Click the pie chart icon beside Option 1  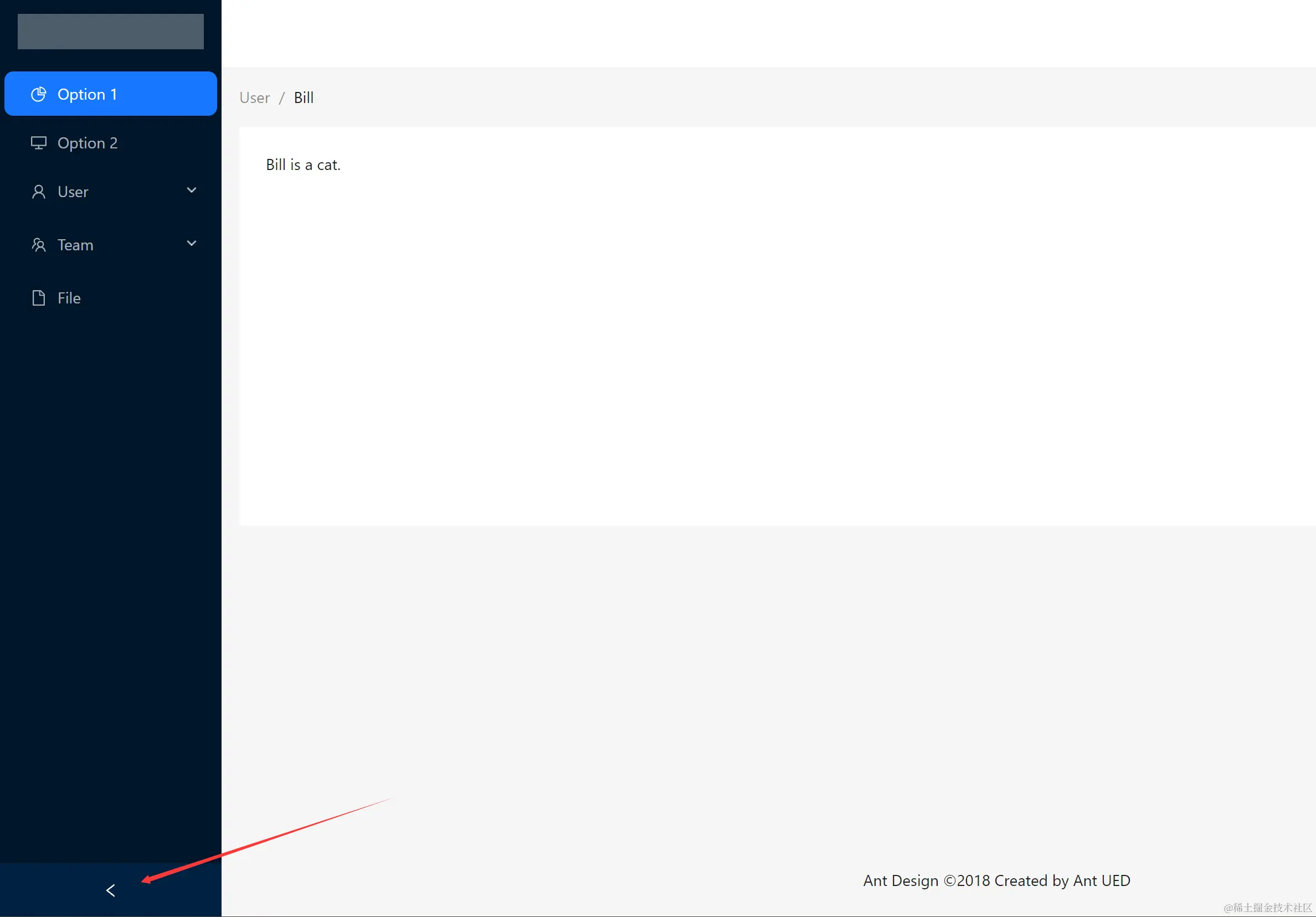38,94
